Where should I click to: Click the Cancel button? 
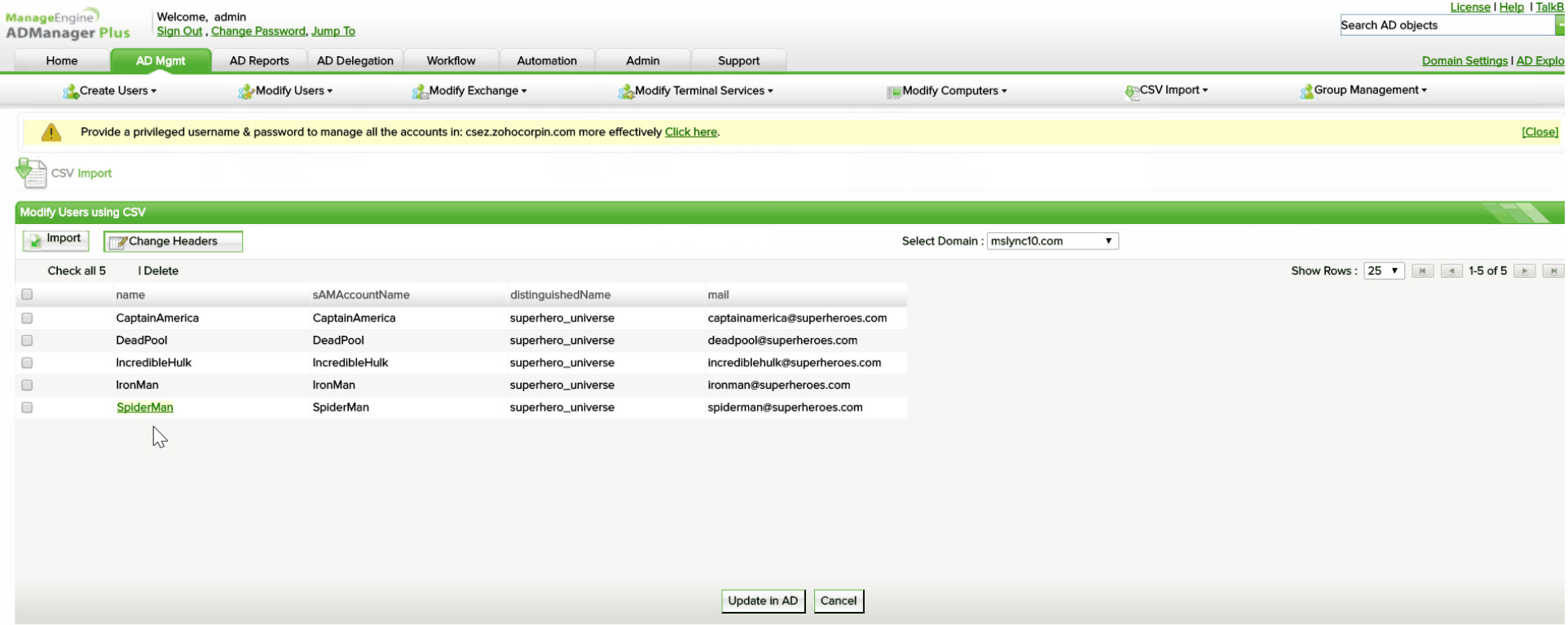839,601
